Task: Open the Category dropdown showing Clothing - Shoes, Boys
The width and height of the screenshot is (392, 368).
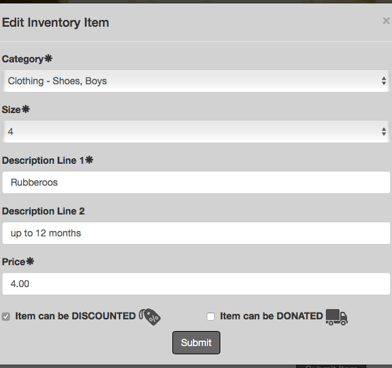Action: point(196,81)
